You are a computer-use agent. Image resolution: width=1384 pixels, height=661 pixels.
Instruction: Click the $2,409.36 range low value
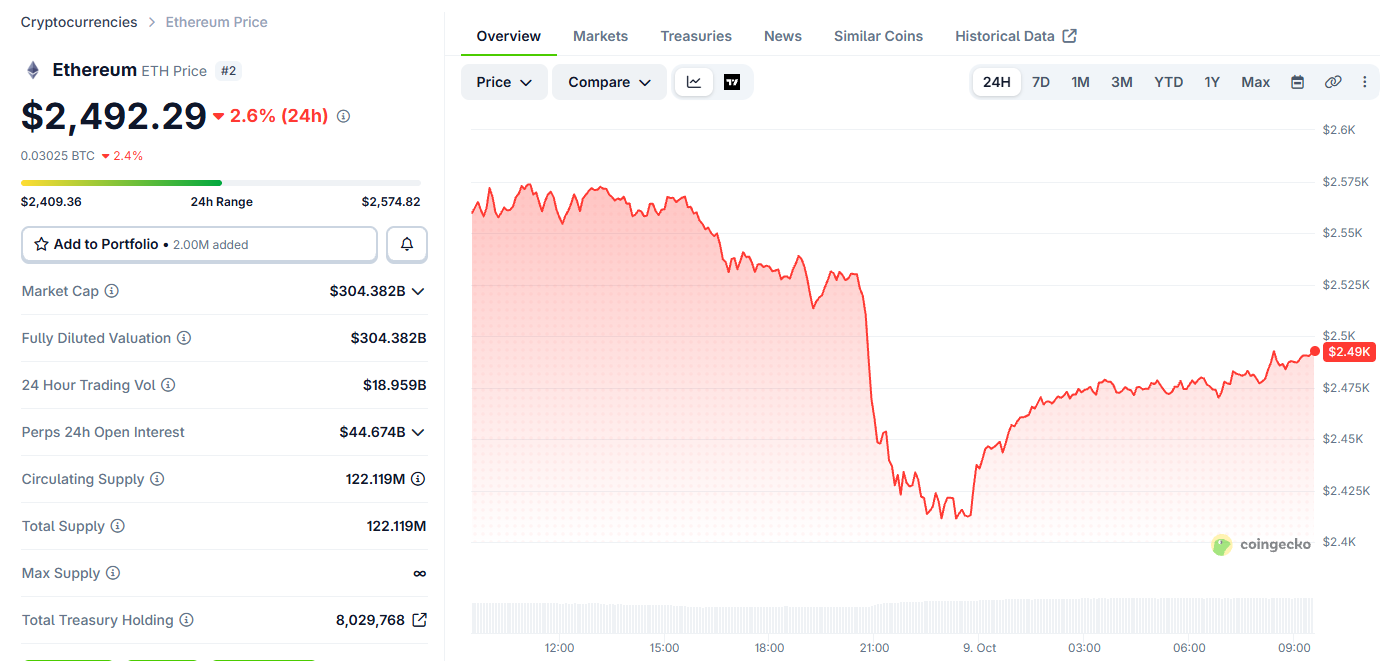51,202
